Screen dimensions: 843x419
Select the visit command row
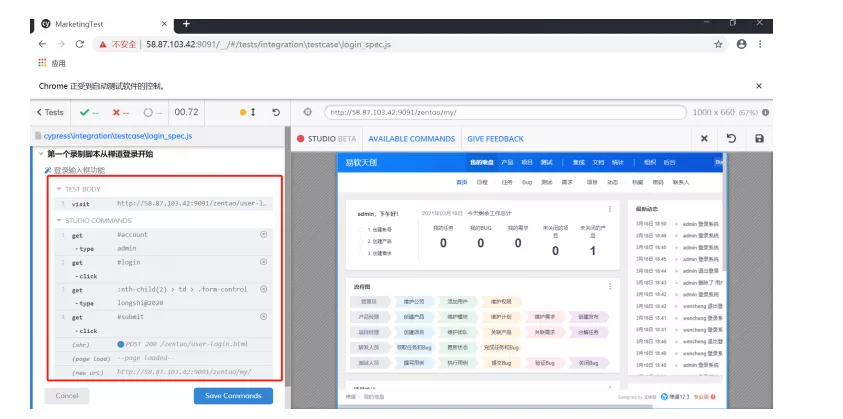click(x=163, y=204)
